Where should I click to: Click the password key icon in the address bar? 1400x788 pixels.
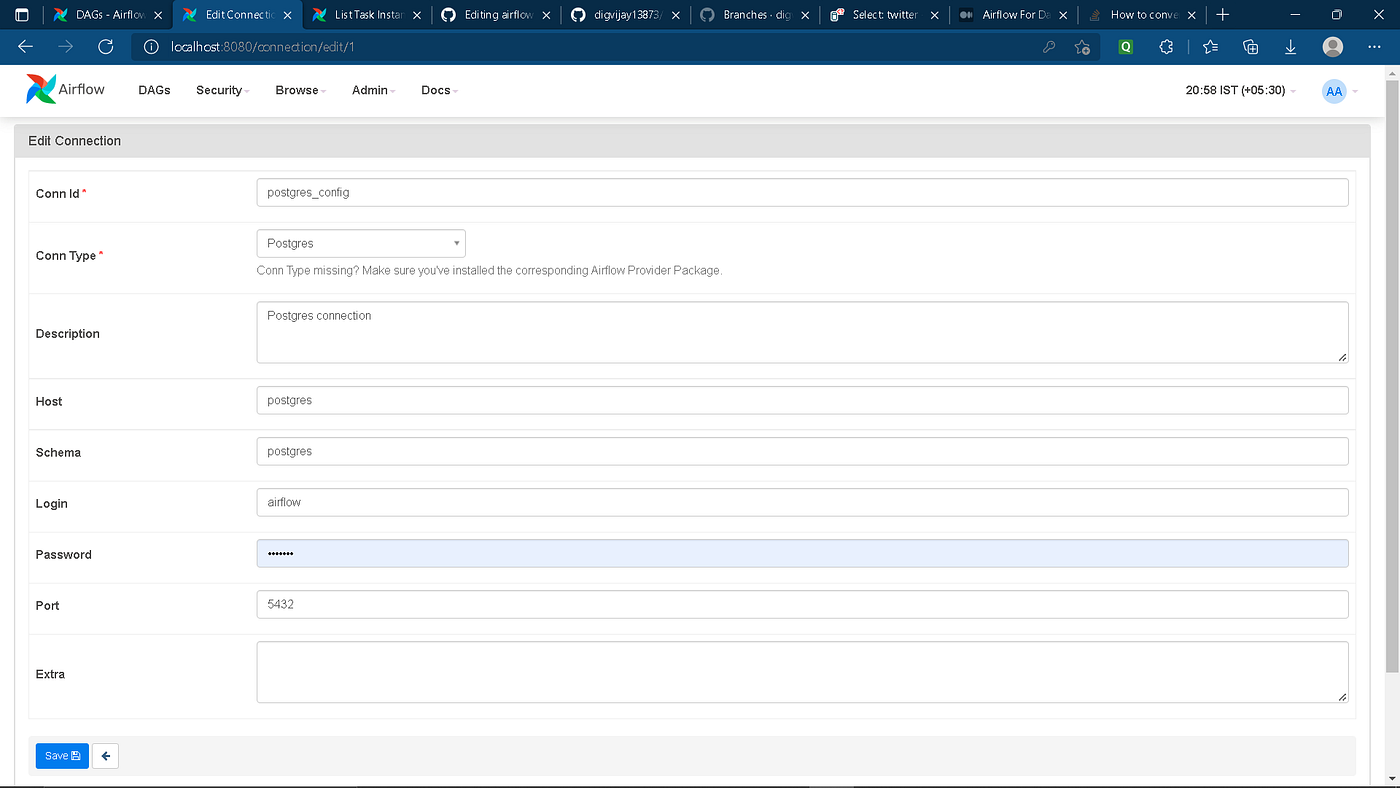pyautogui.click(x=1049, y=47)
